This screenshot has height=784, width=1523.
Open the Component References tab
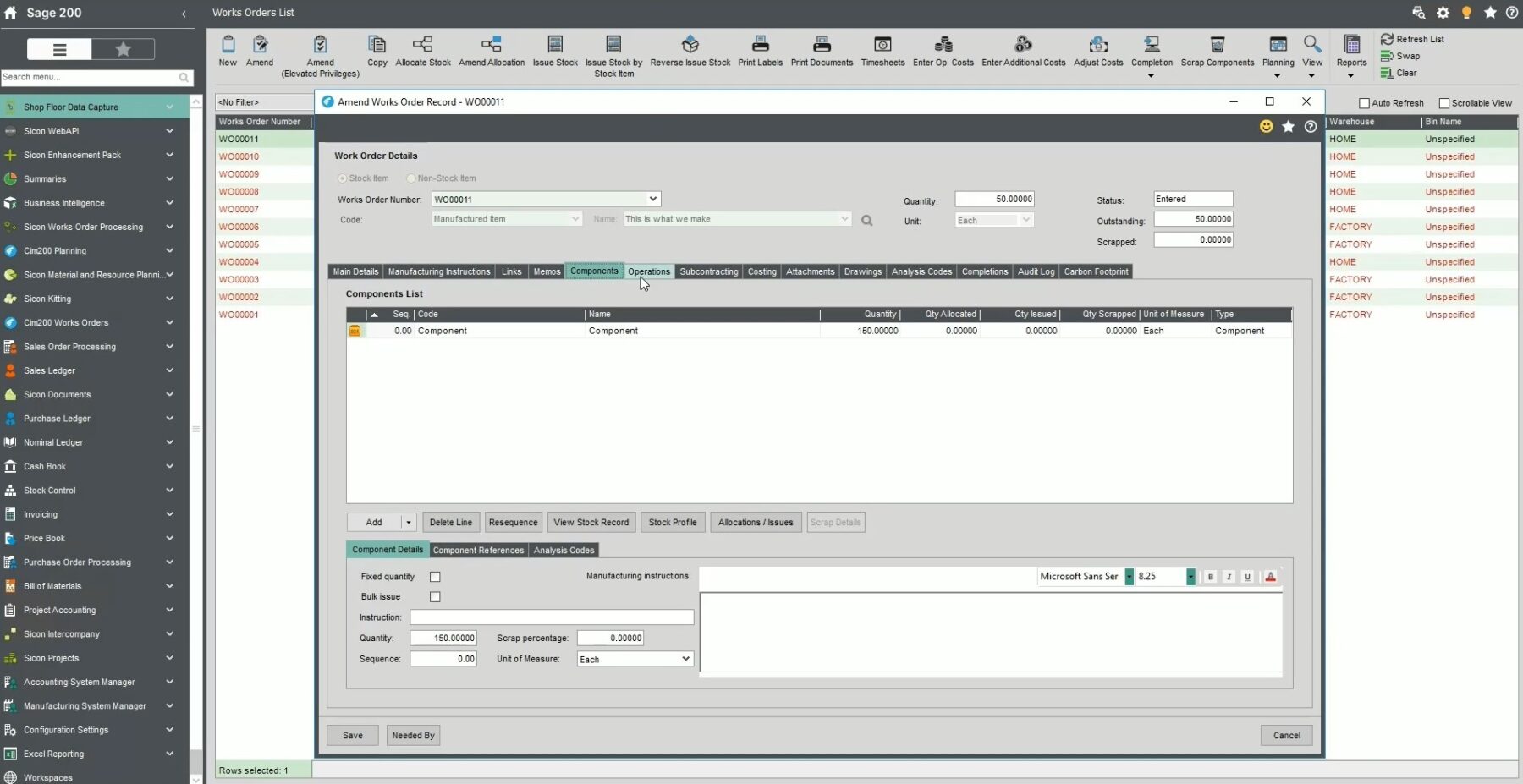(478, 550)
